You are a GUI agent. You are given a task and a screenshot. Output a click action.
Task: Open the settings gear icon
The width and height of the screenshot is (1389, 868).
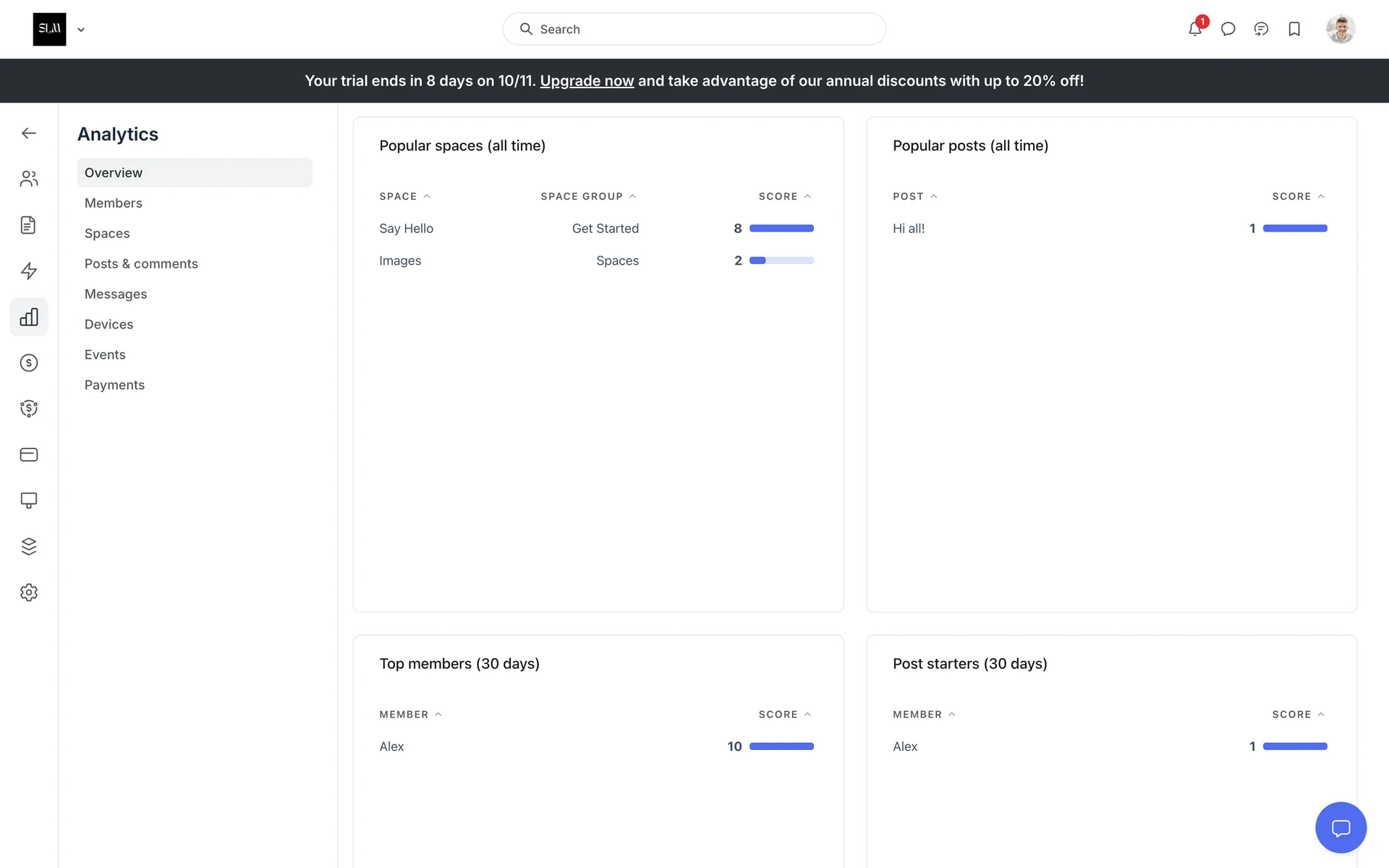[29, 592]
